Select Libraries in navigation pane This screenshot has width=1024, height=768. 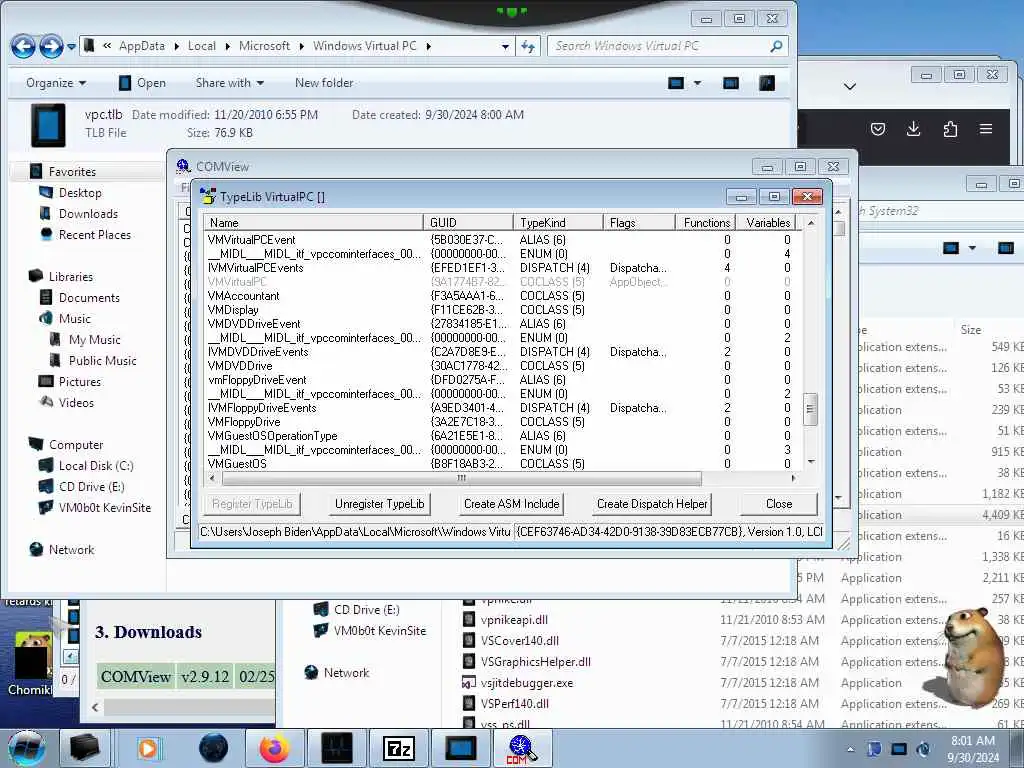71,277
